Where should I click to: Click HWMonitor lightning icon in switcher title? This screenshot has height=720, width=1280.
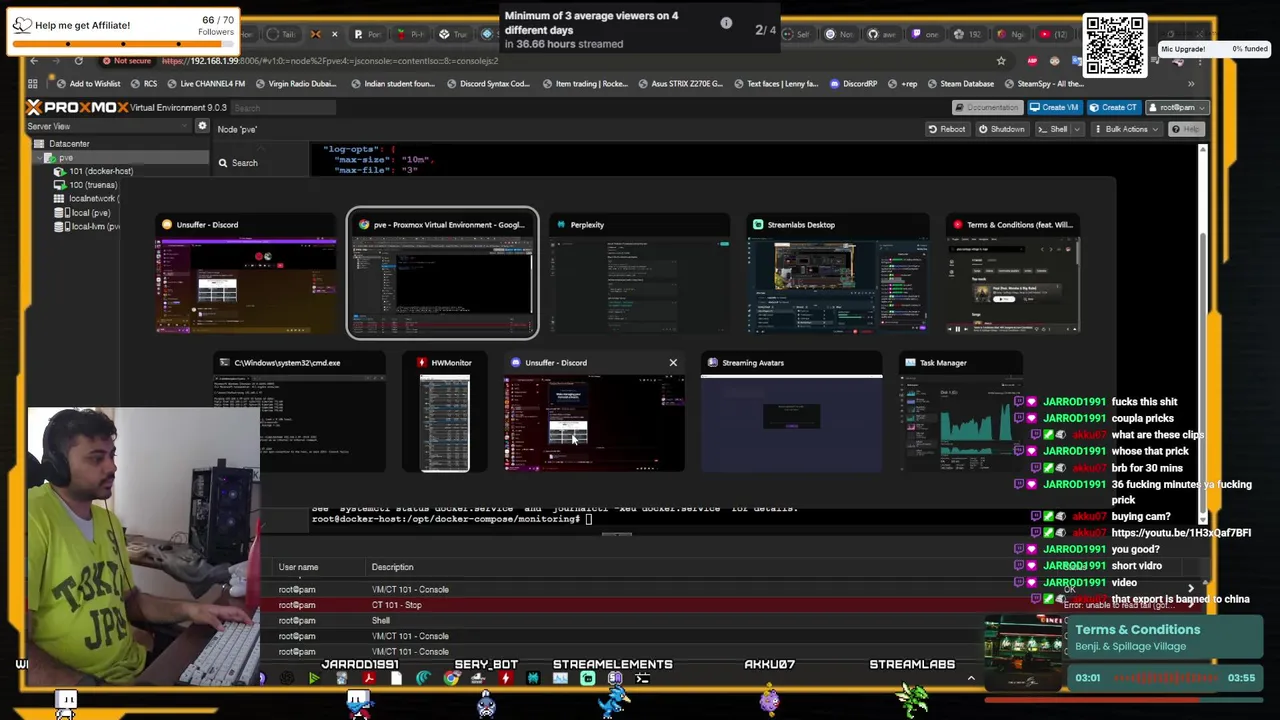tap(422, 363)
